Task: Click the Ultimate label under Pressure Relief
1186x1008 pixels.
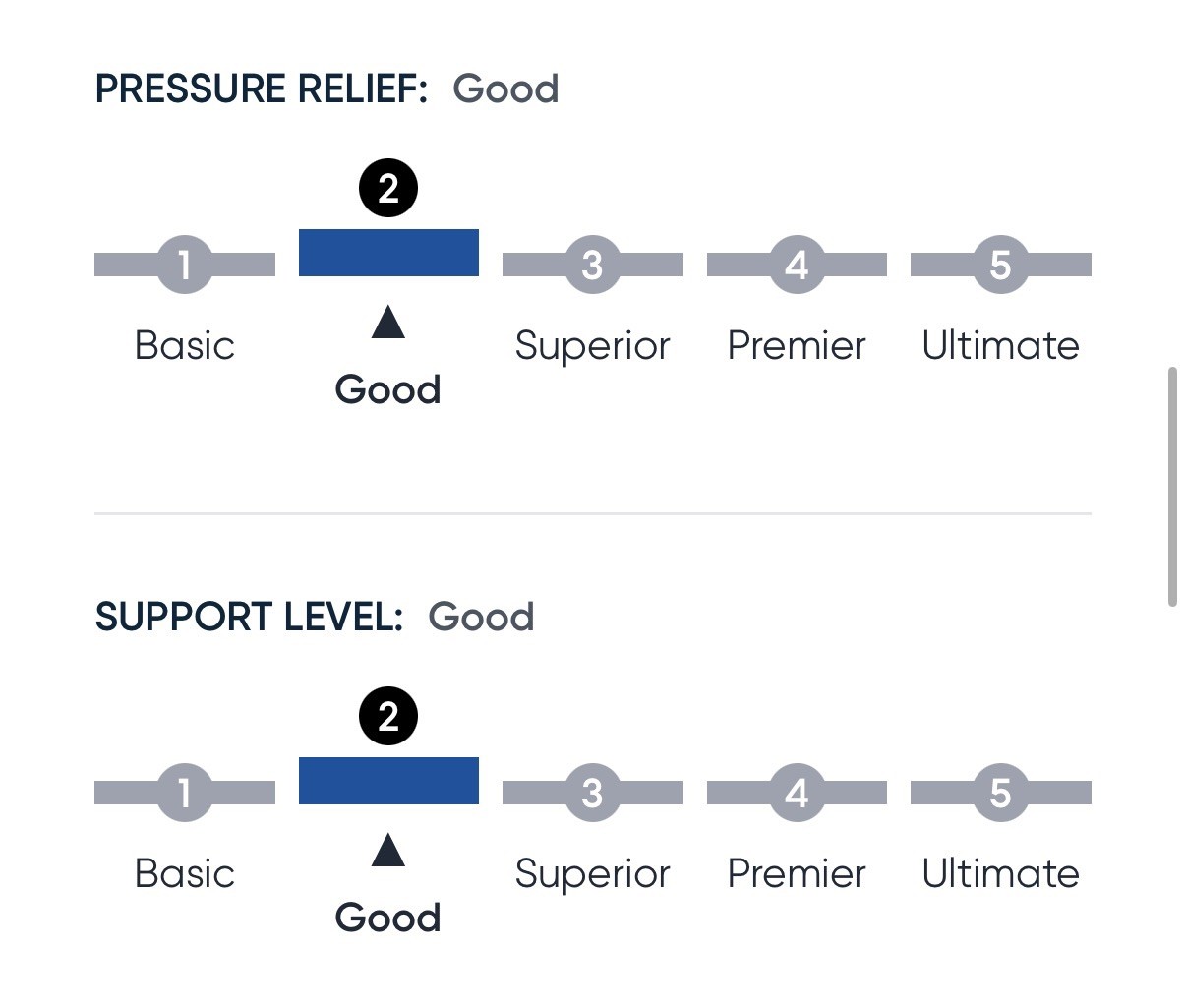Action: 1000,345
